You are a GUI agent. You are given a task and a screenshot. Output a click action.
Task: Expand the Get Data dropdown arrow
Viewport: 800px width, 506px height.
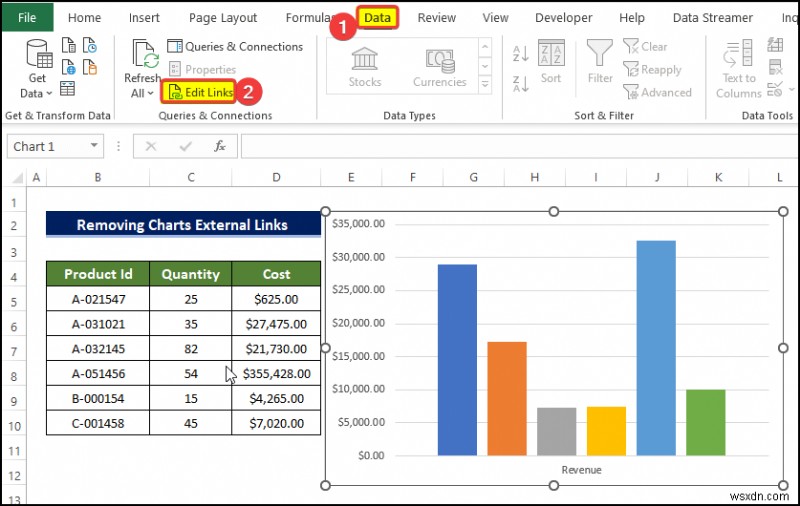click(49, 93)
